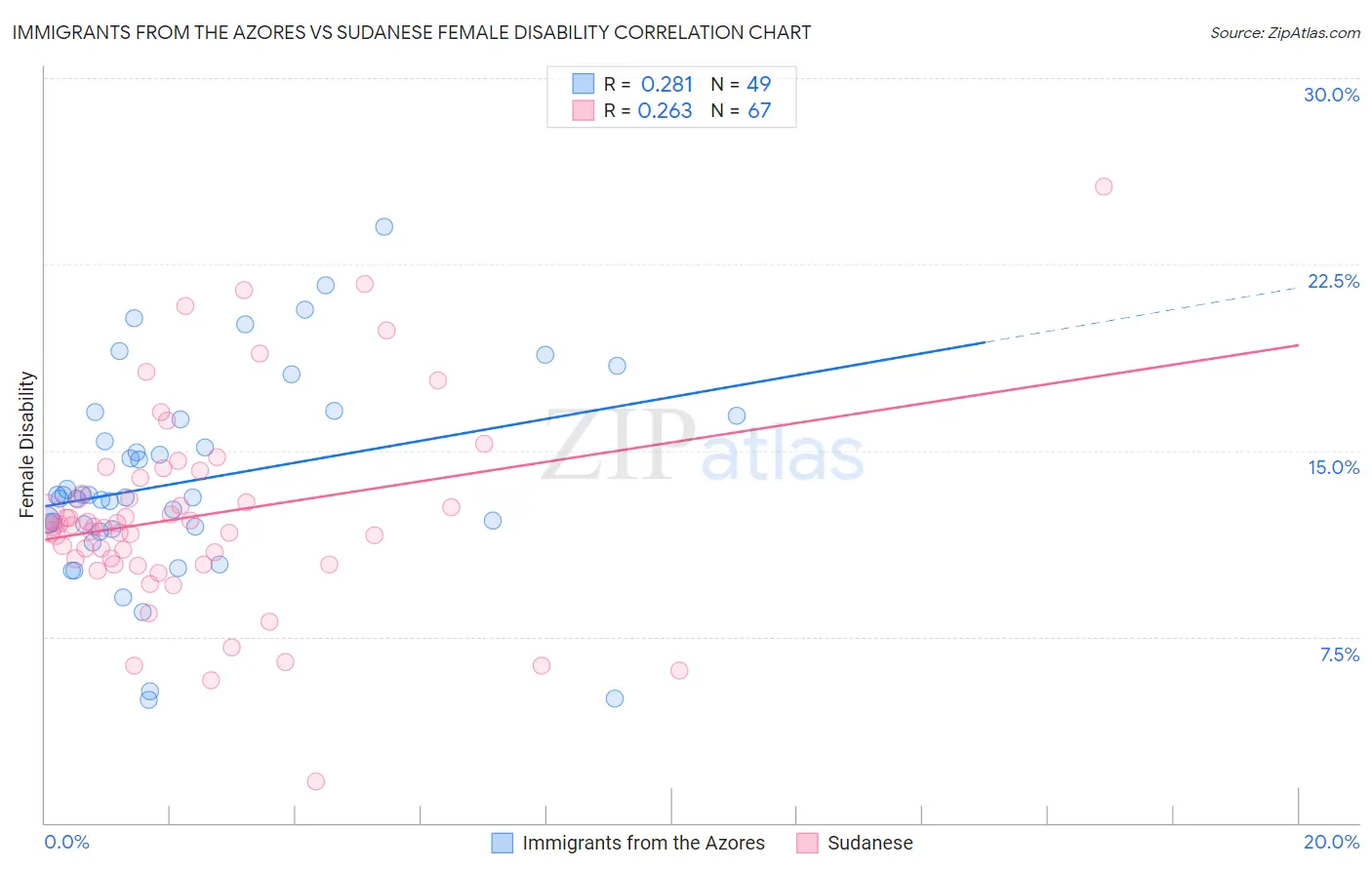
Task: Click the N = 49 value in legend
Action: [741, 84]
